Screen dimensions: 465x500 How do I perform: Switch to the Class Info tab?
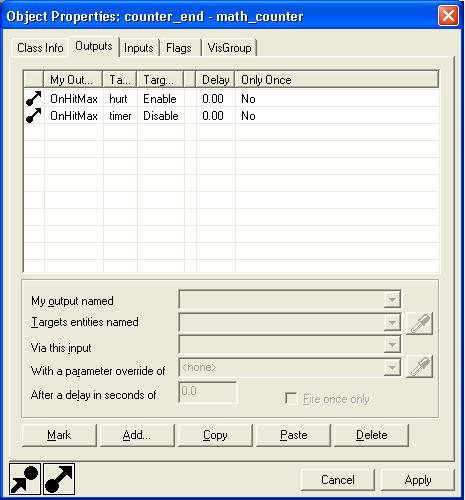(40, 48)
